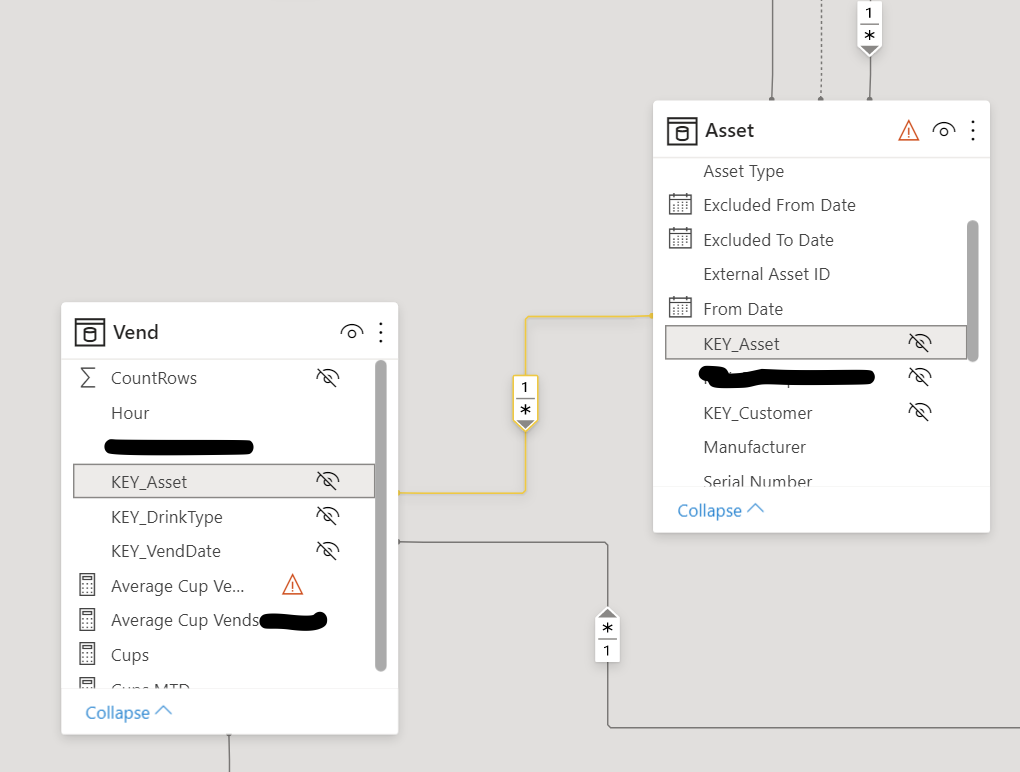
Task: Select the Serial Number field
Action: (758, 481)
